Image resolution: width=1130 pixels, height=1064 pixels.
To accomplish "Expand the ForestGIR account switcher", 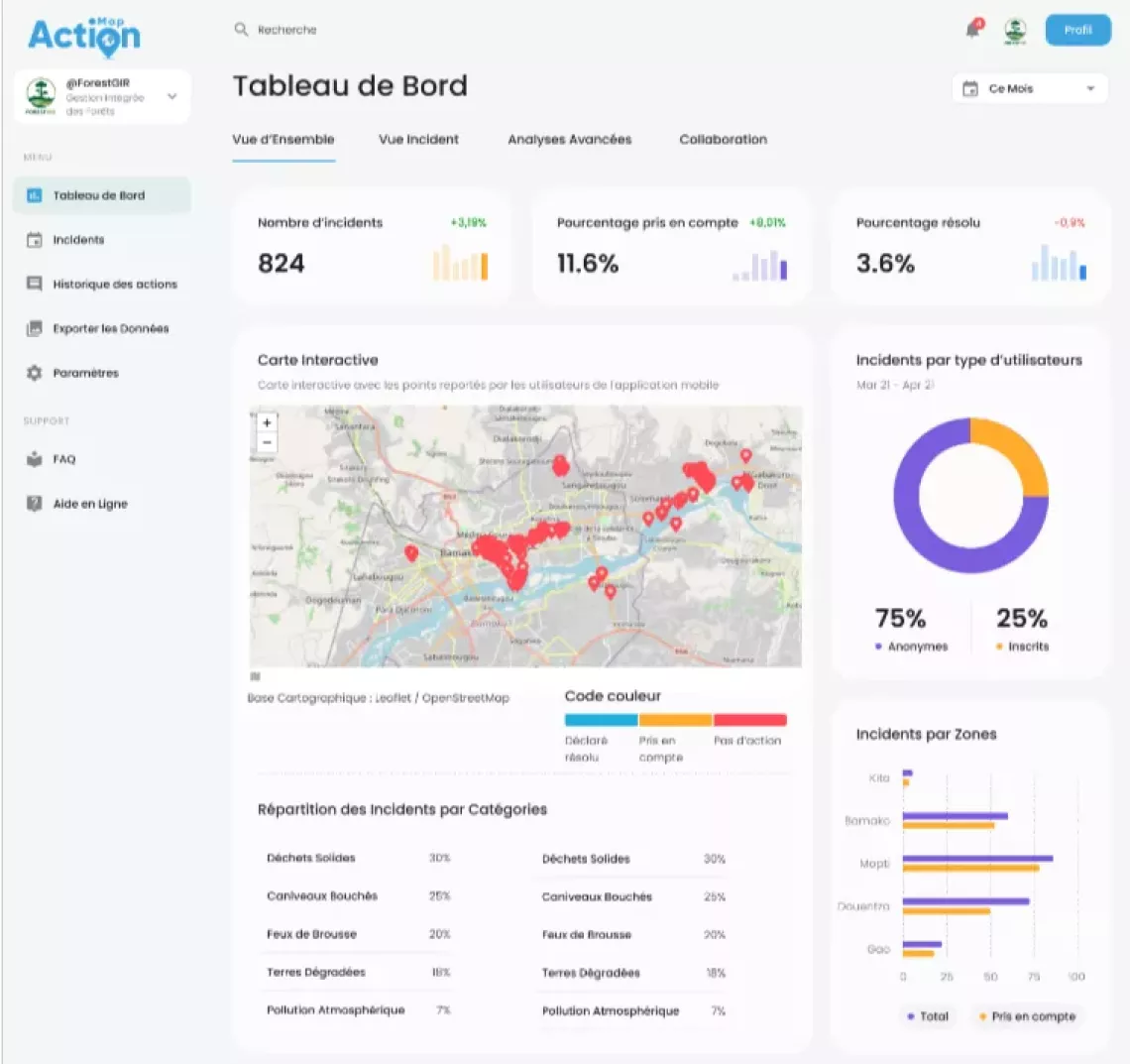I will (172, 96).
